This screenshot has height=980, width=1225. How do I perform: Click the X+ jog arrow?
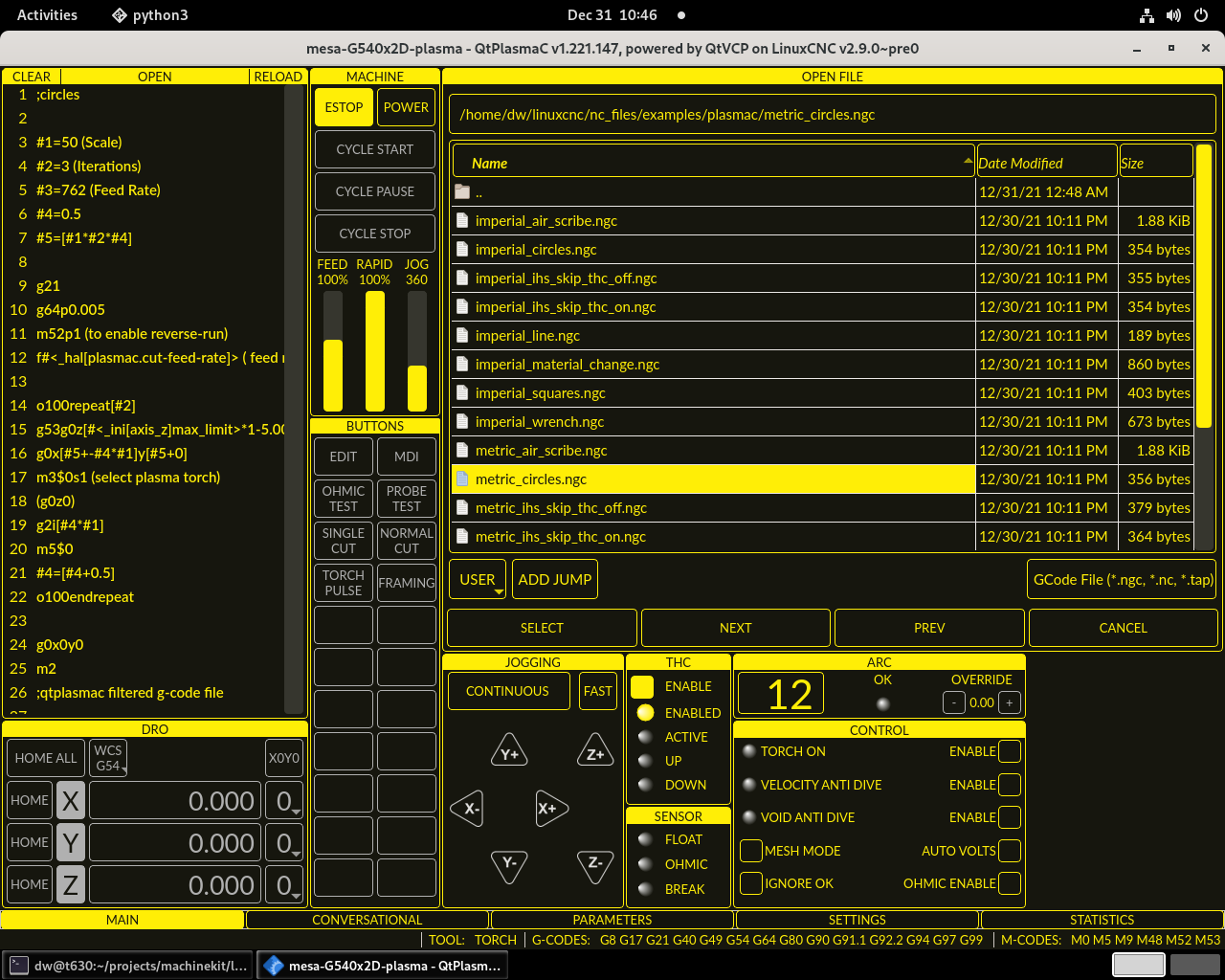click(x=550, y=808)
